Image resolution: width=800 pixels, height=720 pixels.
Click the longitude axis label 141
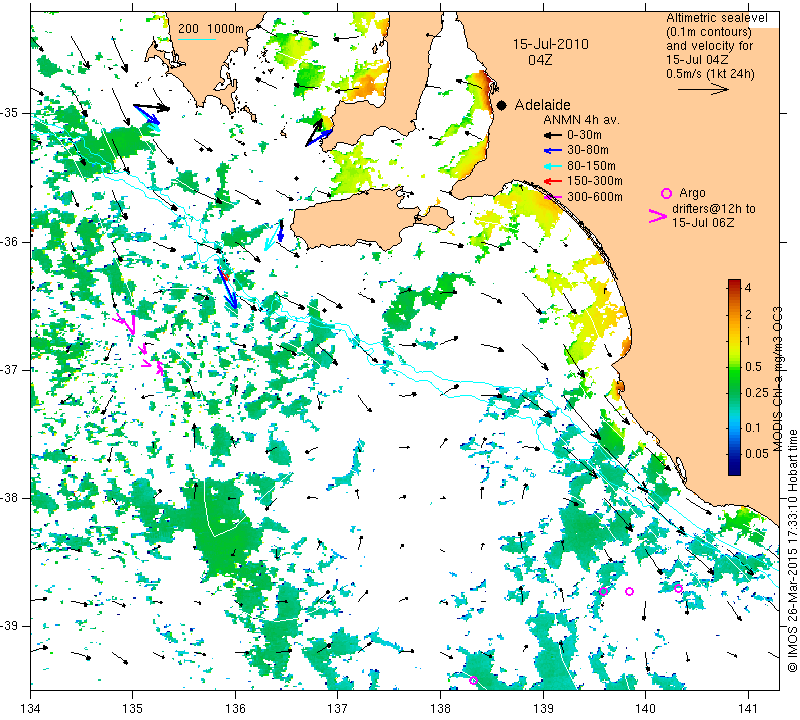click(x=748, y=709)
